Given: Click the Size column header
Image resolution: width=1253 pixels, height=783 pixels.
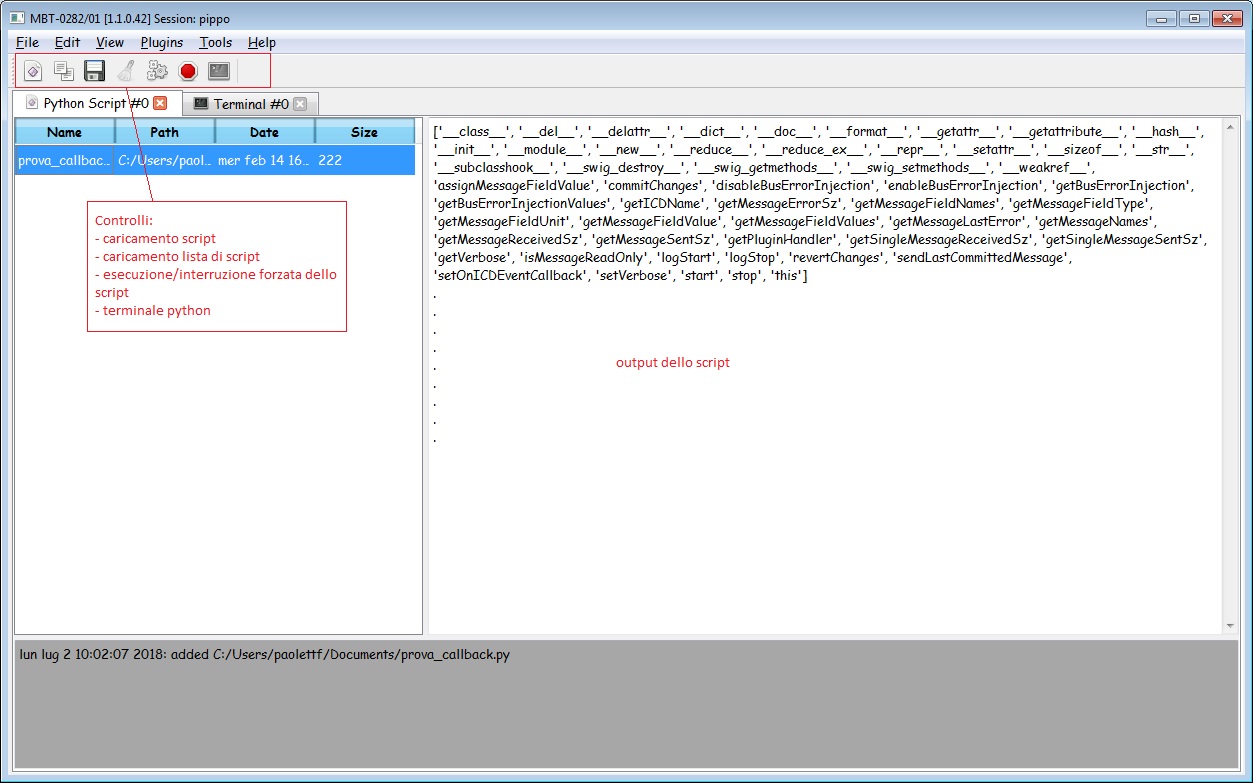Looking at the screenshot, I should [364, 132].
